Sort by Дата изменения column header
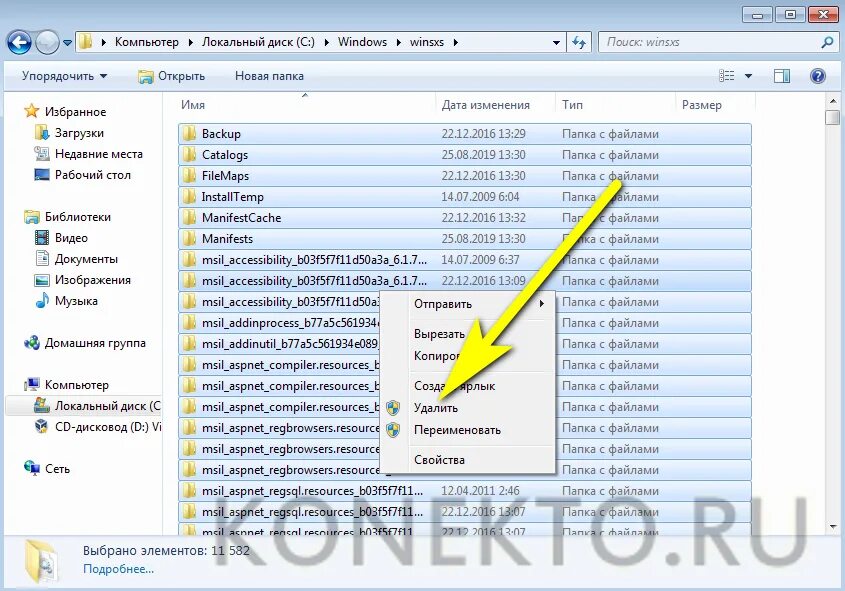845x591 pixels. [x=486, y=105]
